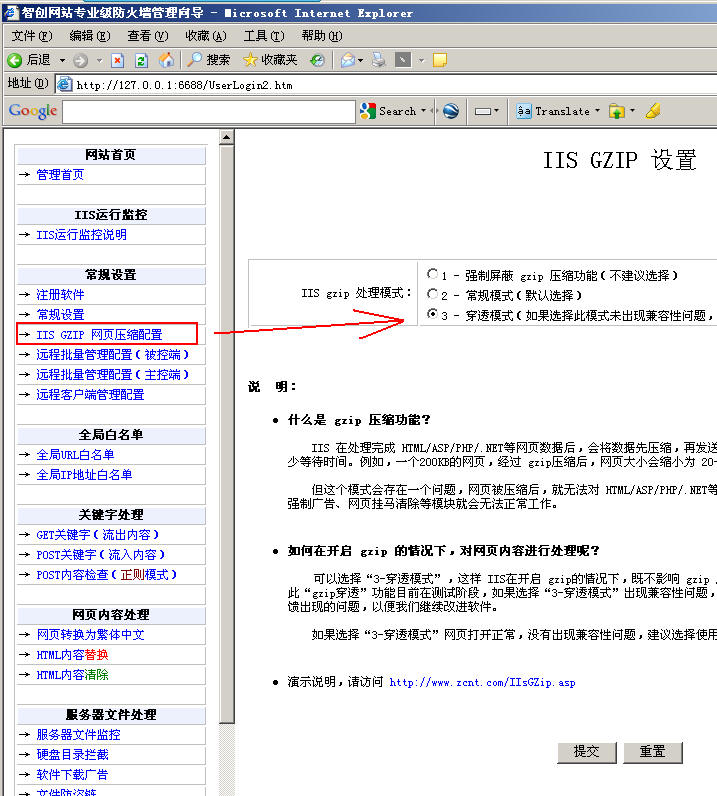Screen dimensions: 717x796
Task: Select option 1 强制屏蔽 gzip 压缩功能
Action: (x=432, y=274)
